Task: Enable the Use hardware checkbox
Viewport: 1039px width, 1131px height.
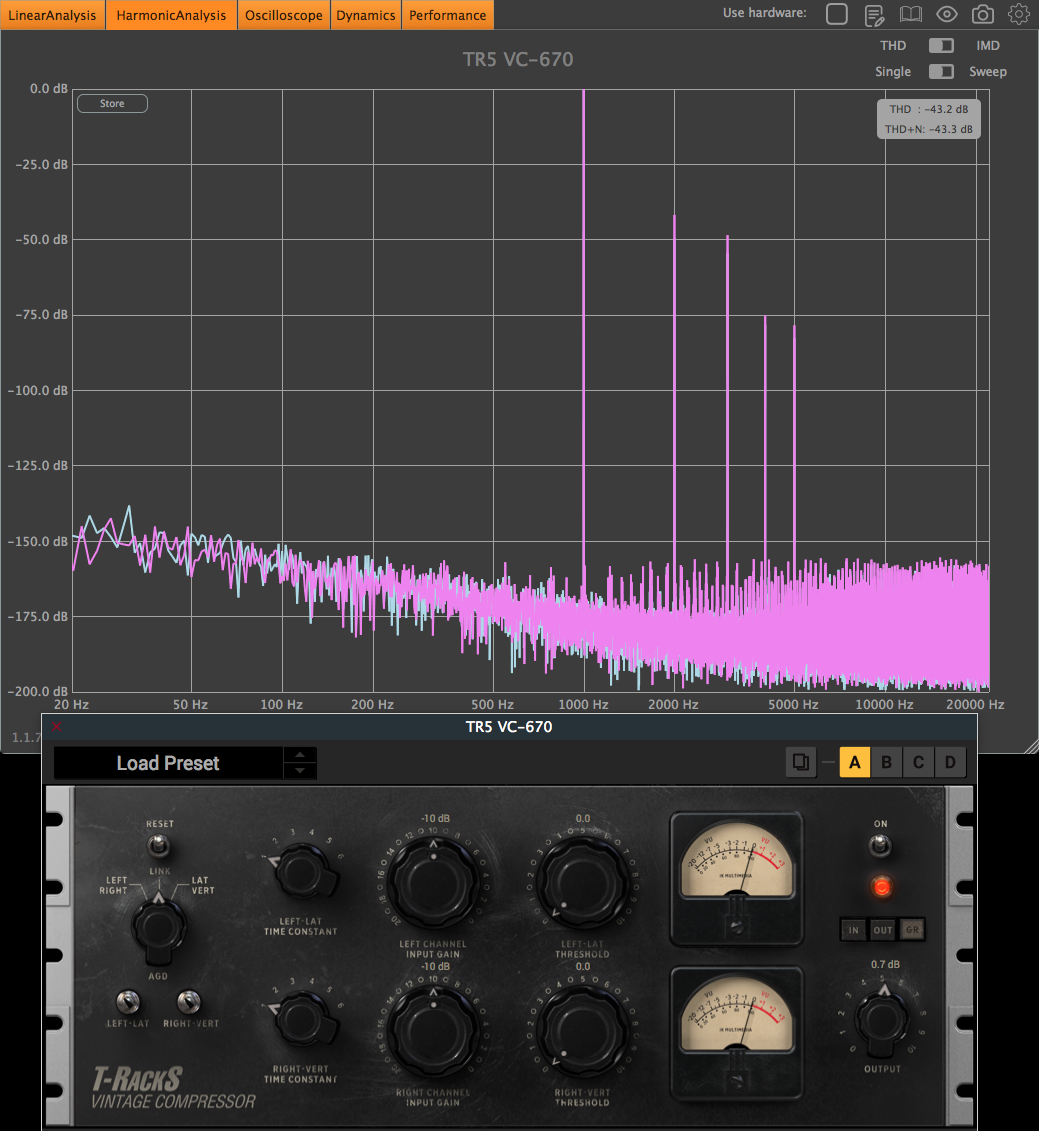Action: (x=836, y=14)
